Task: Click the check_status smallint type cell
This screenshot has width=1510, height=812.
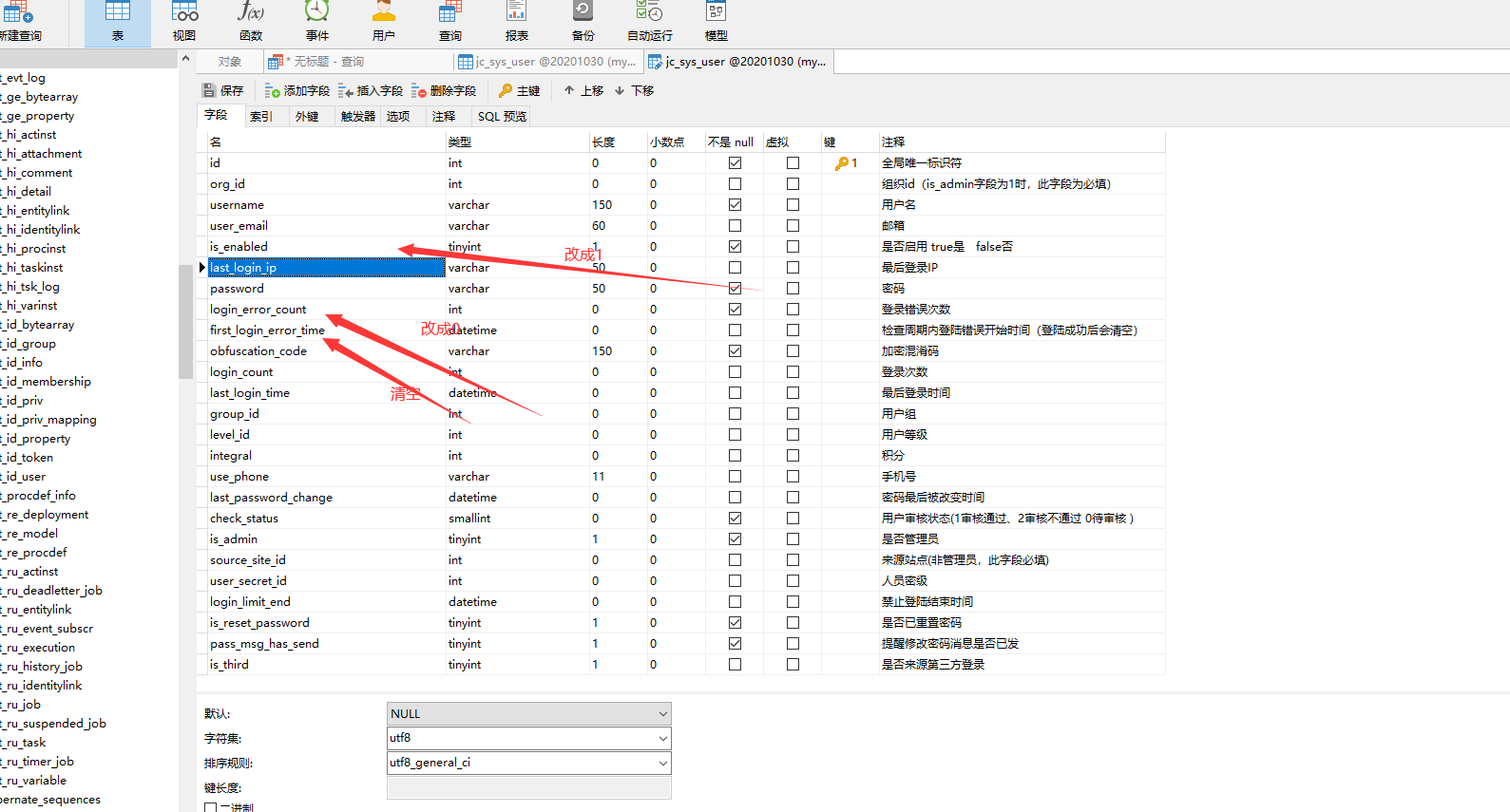Action: click(x=517, y=519)
